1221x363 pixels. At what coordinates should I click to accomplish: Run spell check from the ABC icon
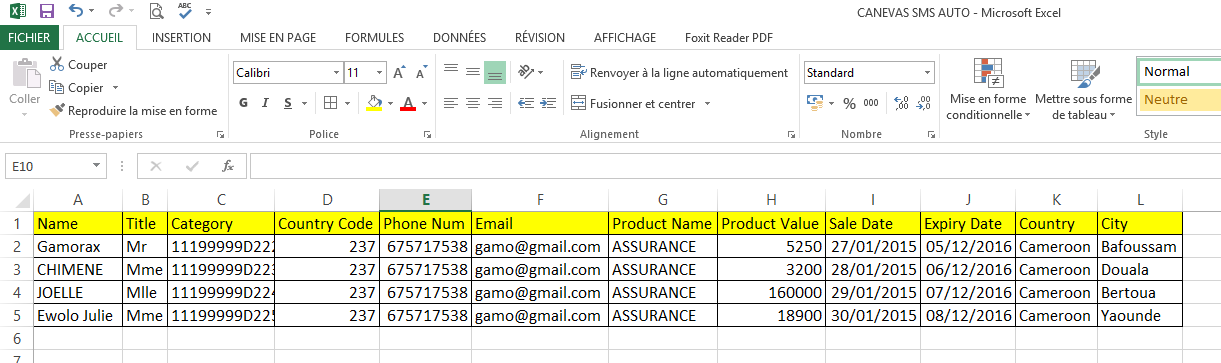pyautogui.click(x=186, y=11)
